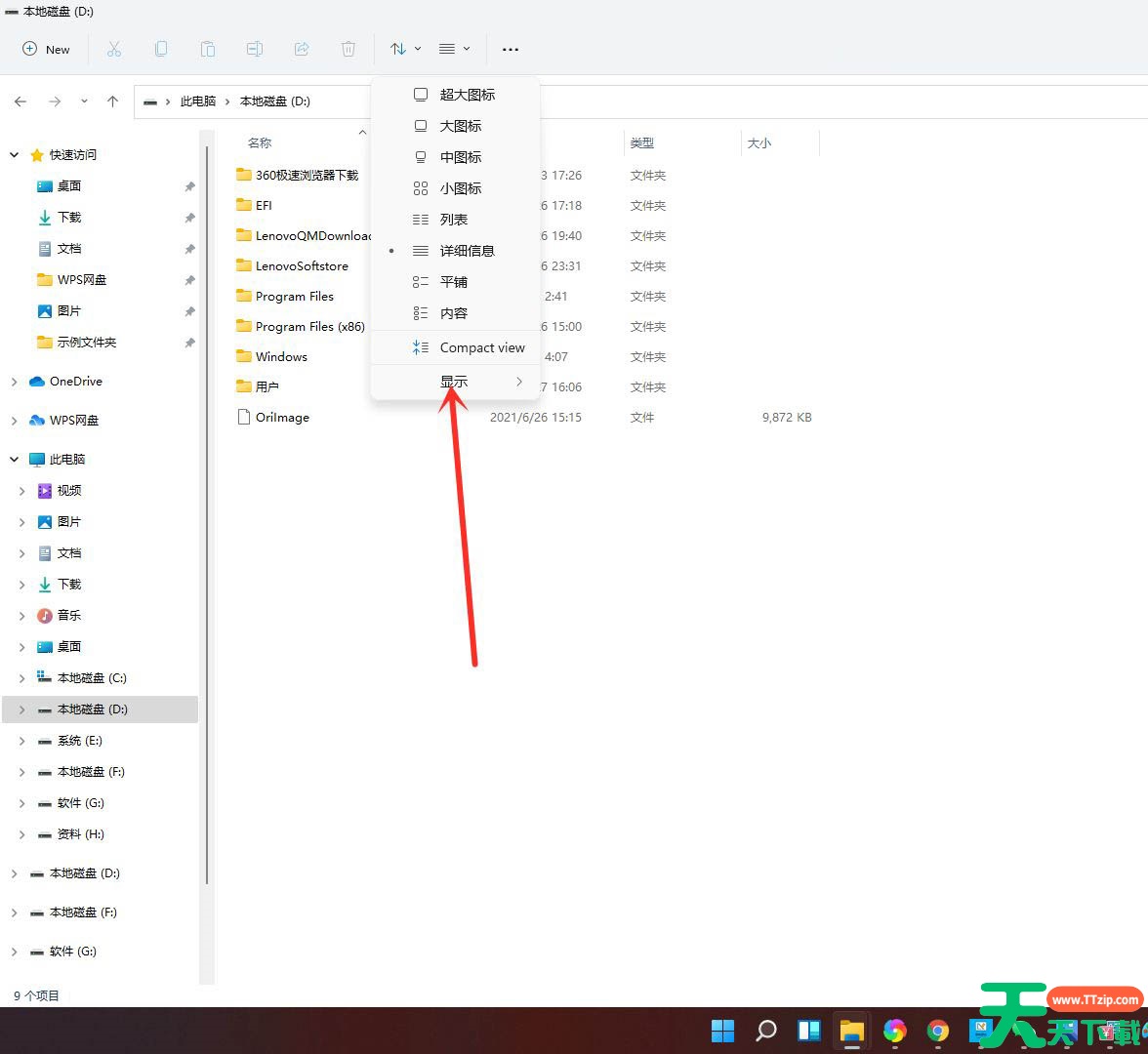The width and height of the screenshot is (1148, 1054).
Task: Open 音乐 under 此电脑
Action: click(x=60, y=616)
